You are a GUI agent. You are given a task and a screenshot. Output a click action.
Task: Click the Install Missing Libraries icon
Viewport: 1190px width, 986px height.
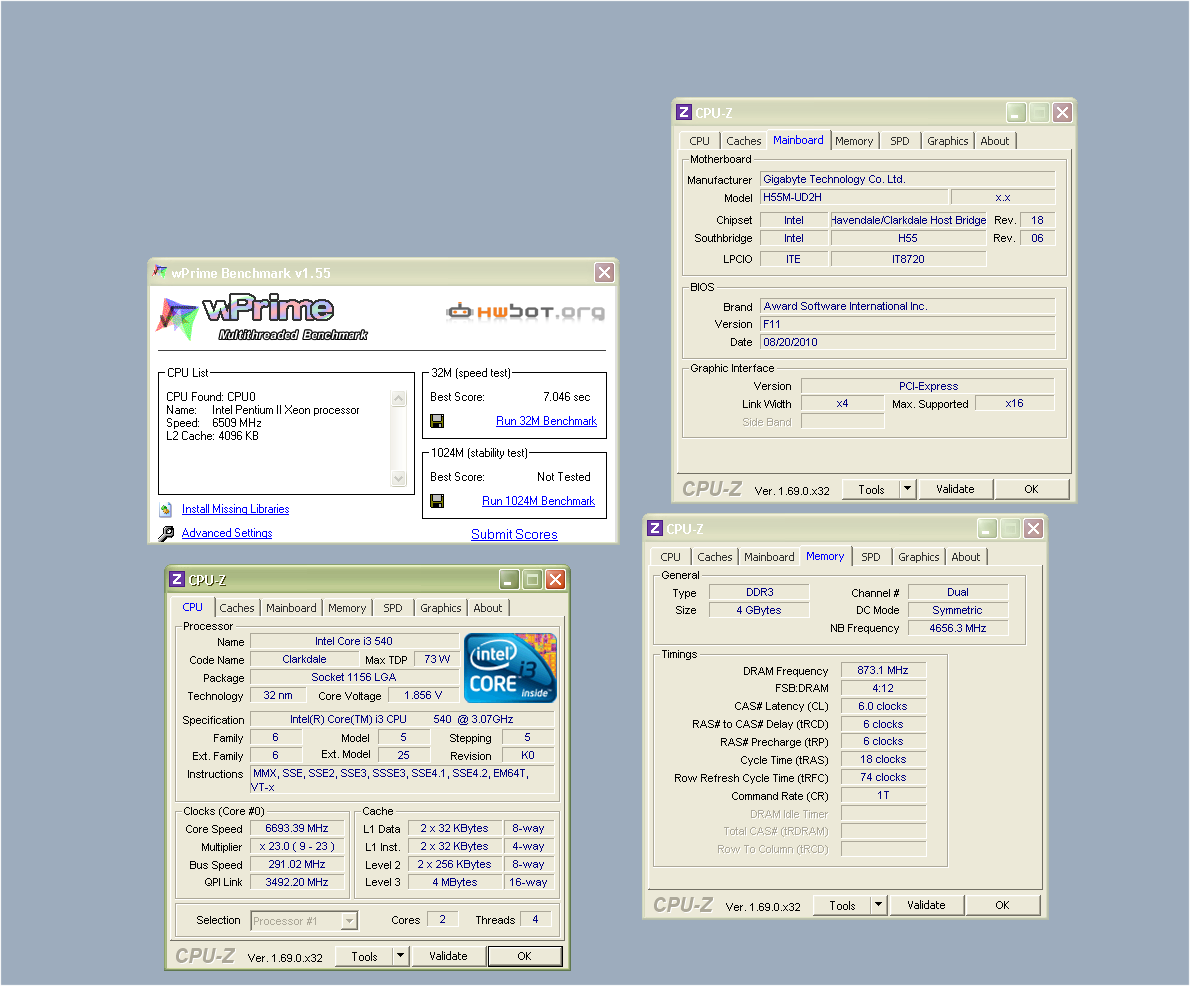click(166, 510)
